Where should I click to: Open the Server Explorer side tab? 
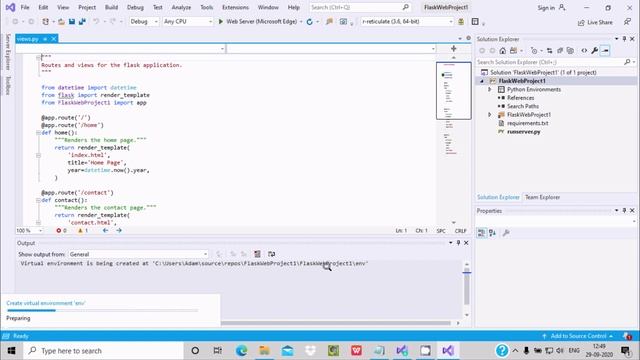tap(7, 52)
